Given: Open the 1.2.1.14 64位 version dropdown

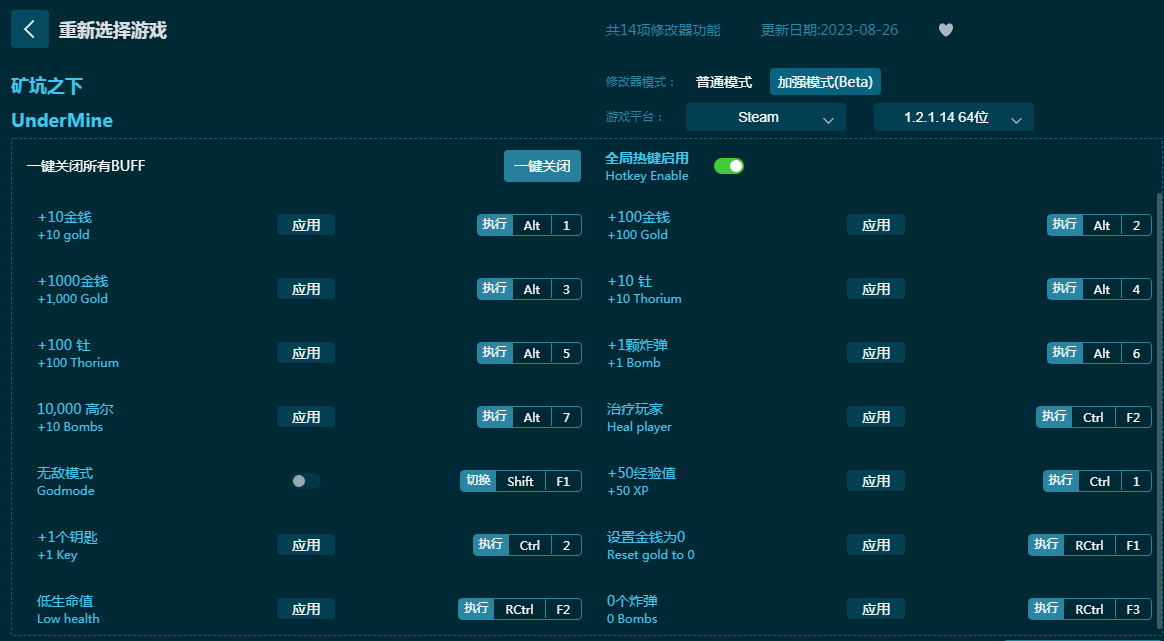Looking at the screenshot, I should 953,117.
